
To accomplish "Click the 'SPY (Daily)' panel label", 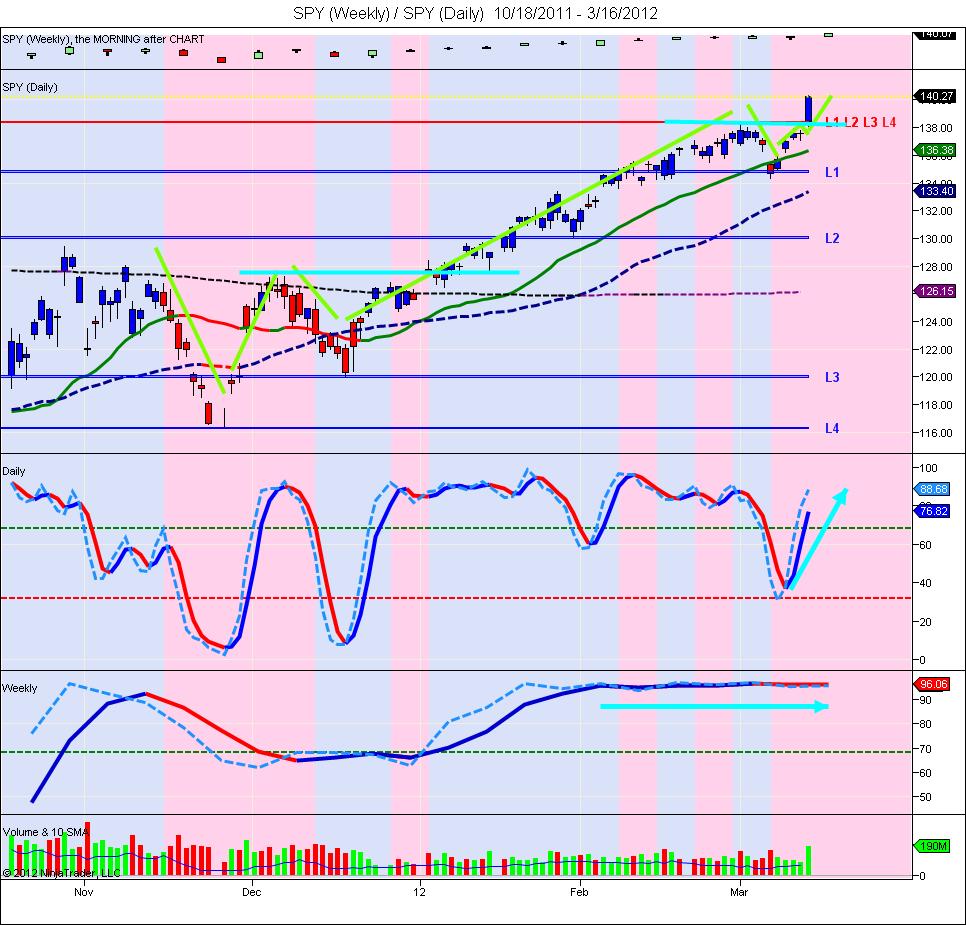I will 30,87.
